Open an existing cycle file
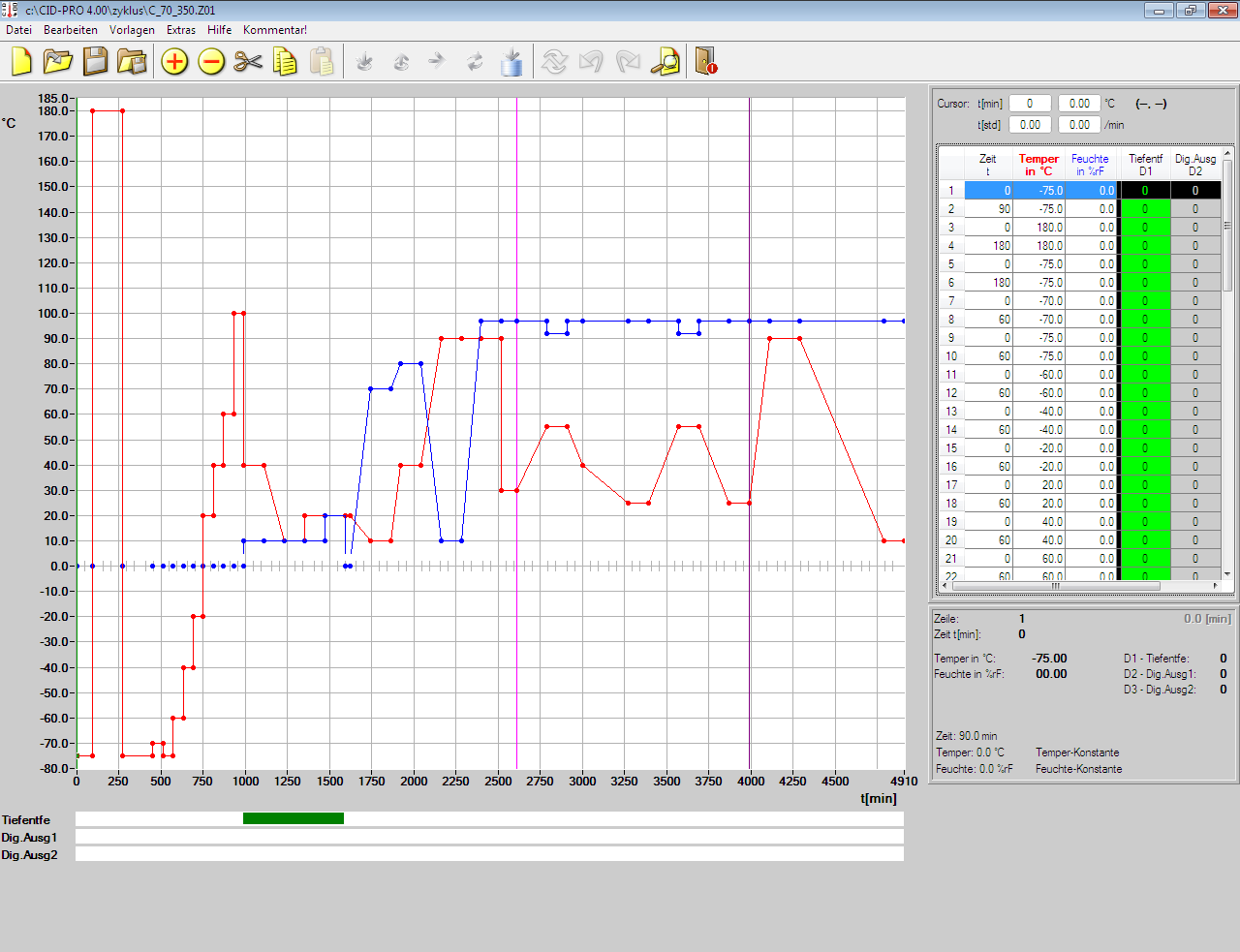The height and width of the screenshot is (952, 1240). [58, 62]
